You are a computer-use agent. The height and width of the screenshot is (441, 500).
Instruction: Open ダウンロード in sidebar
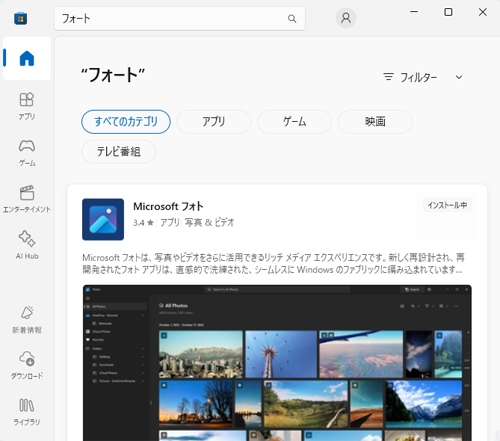[27, 365]
